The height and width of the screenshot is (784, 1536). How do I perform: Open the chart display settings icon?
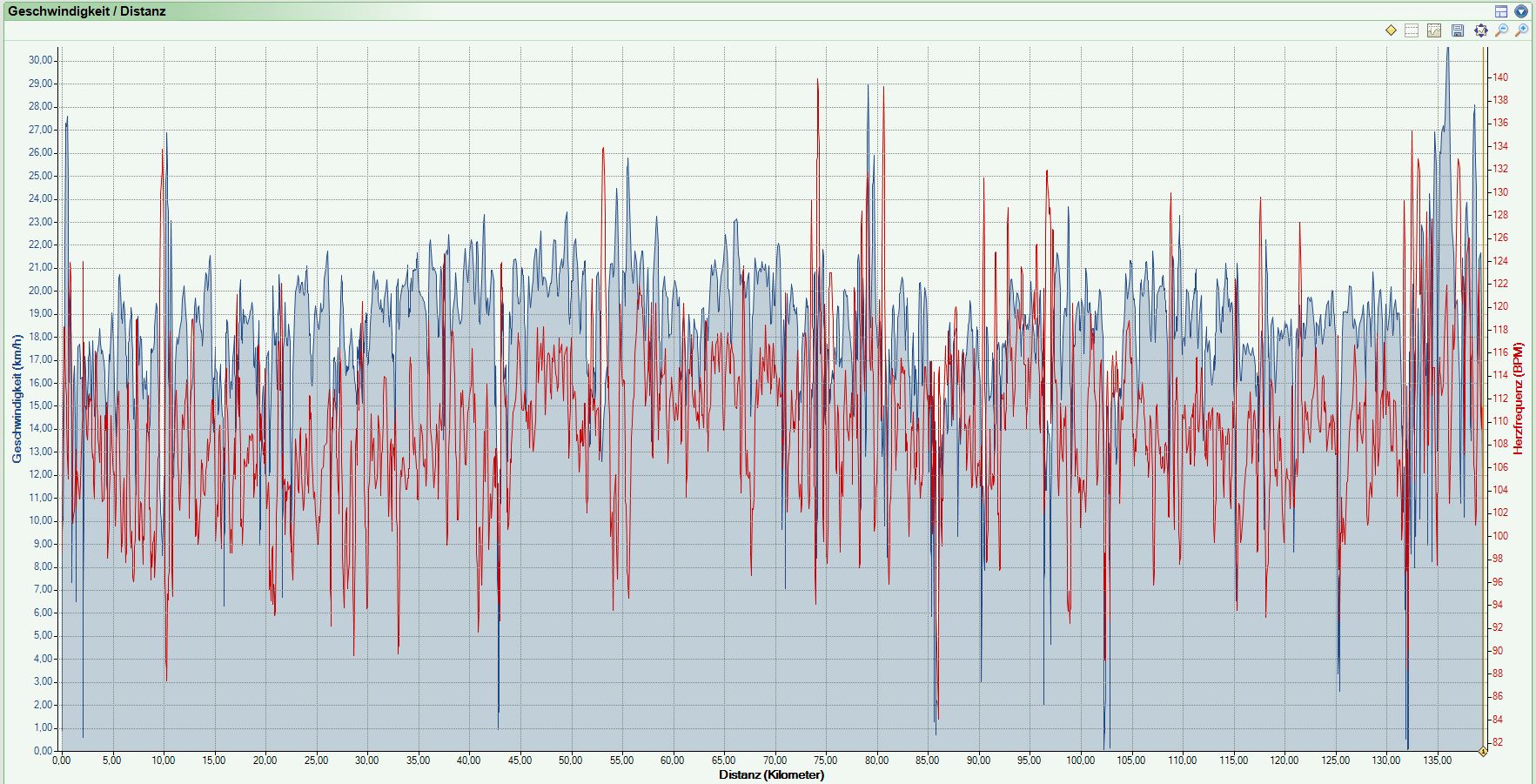[1434, 30]
